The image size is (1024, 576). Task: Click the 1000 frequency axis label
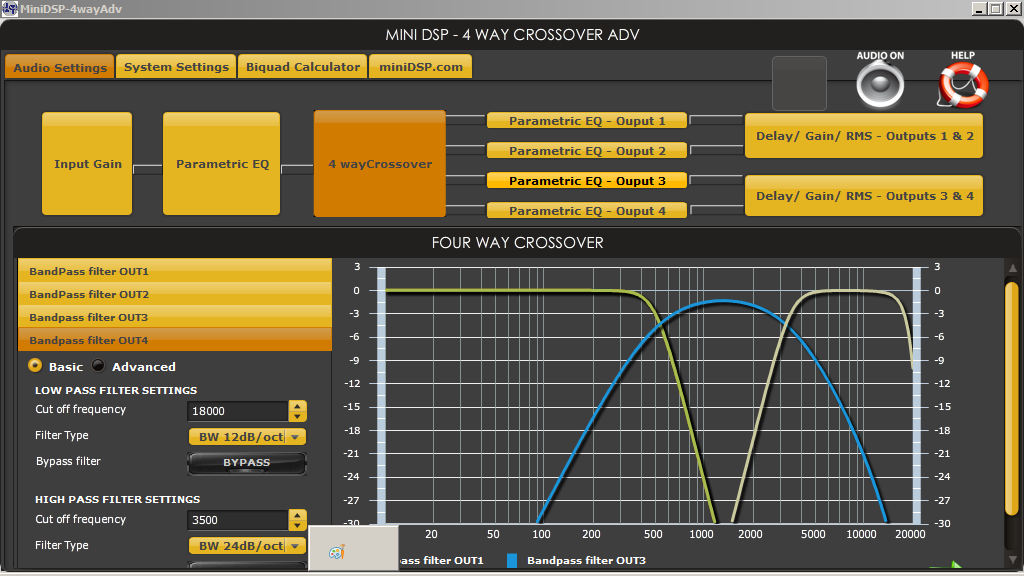click(701, 534)
